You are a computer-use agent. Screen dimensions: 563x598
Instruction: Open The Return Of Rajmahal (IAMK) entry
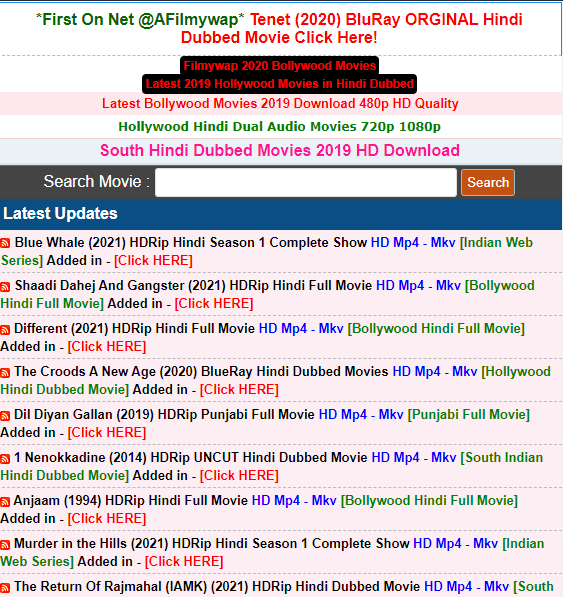click(217, 587)
